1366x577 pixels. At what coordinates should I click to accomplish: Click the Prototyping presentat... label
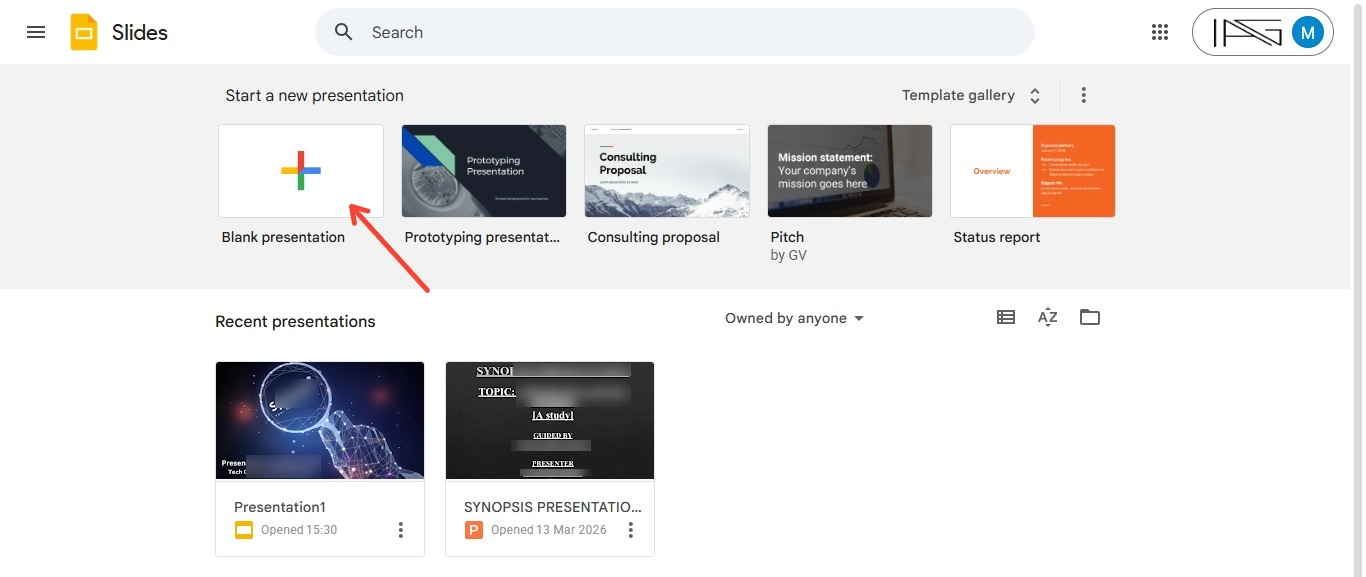[x=483, y=237]
